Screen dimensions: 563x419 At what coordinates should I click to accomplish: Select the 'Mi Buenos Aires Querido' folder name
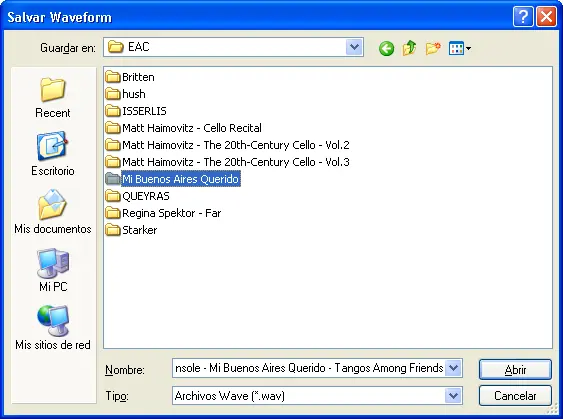point(181,179)
